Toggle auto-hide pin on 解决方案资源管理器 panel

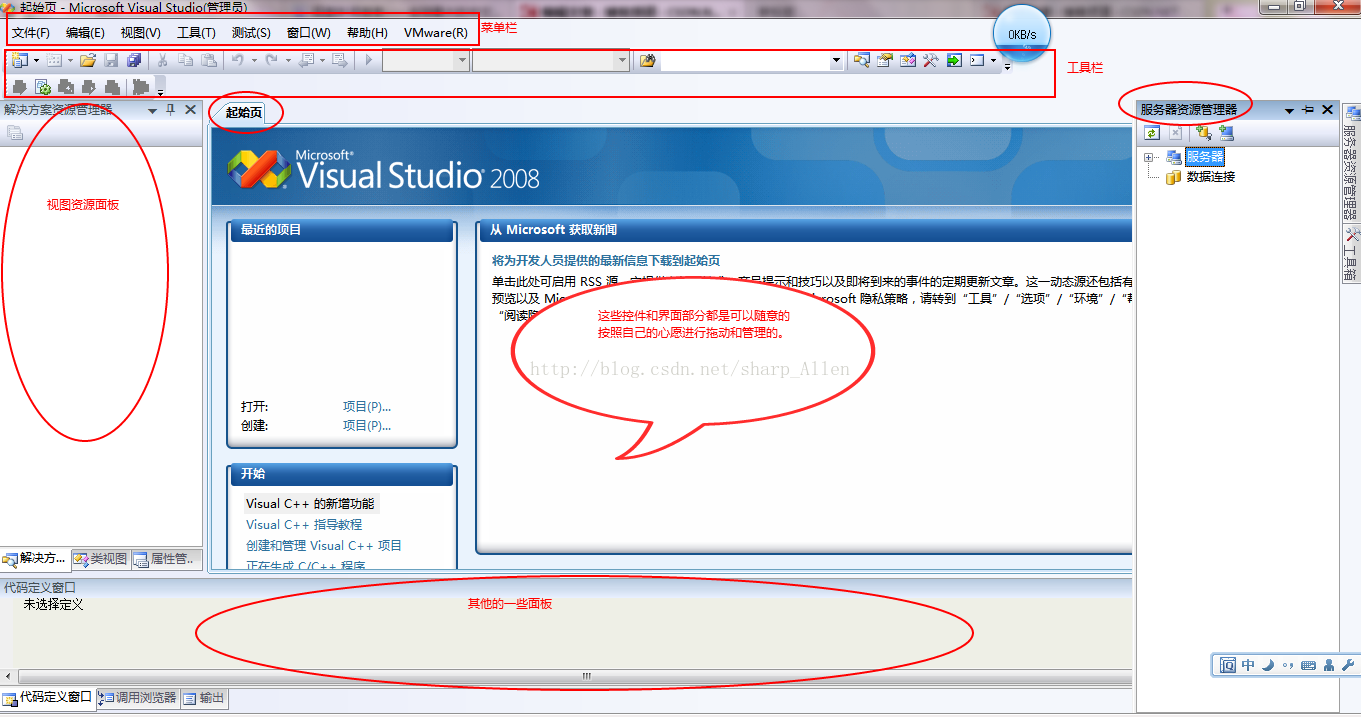171,109
